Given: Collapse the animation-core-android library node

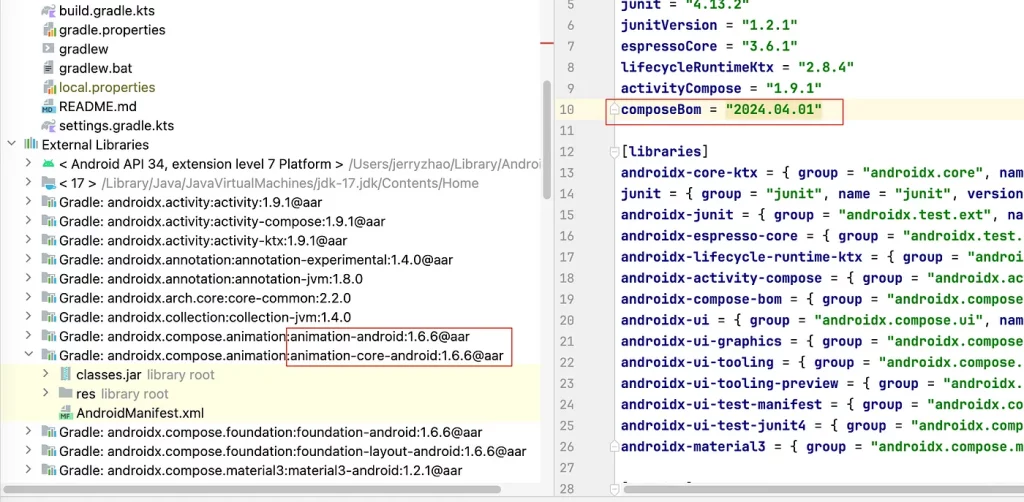Looking at the screenshot, I should [x=29, y=355].
